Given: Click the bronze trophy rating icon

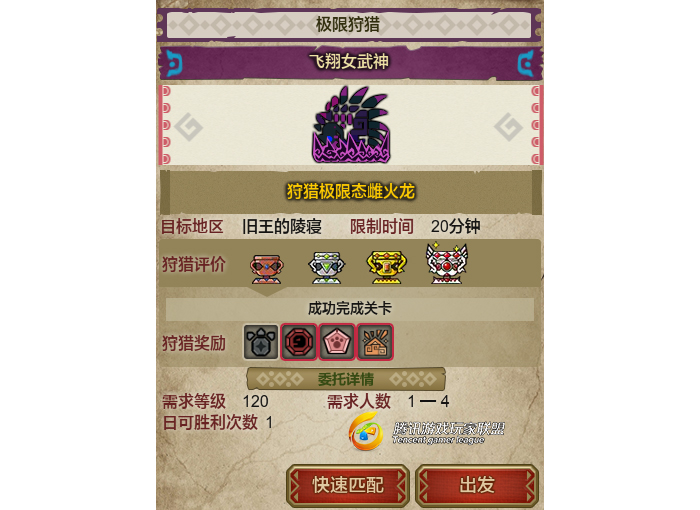Looking at the screenshot, I should click(x=267, y=268).
